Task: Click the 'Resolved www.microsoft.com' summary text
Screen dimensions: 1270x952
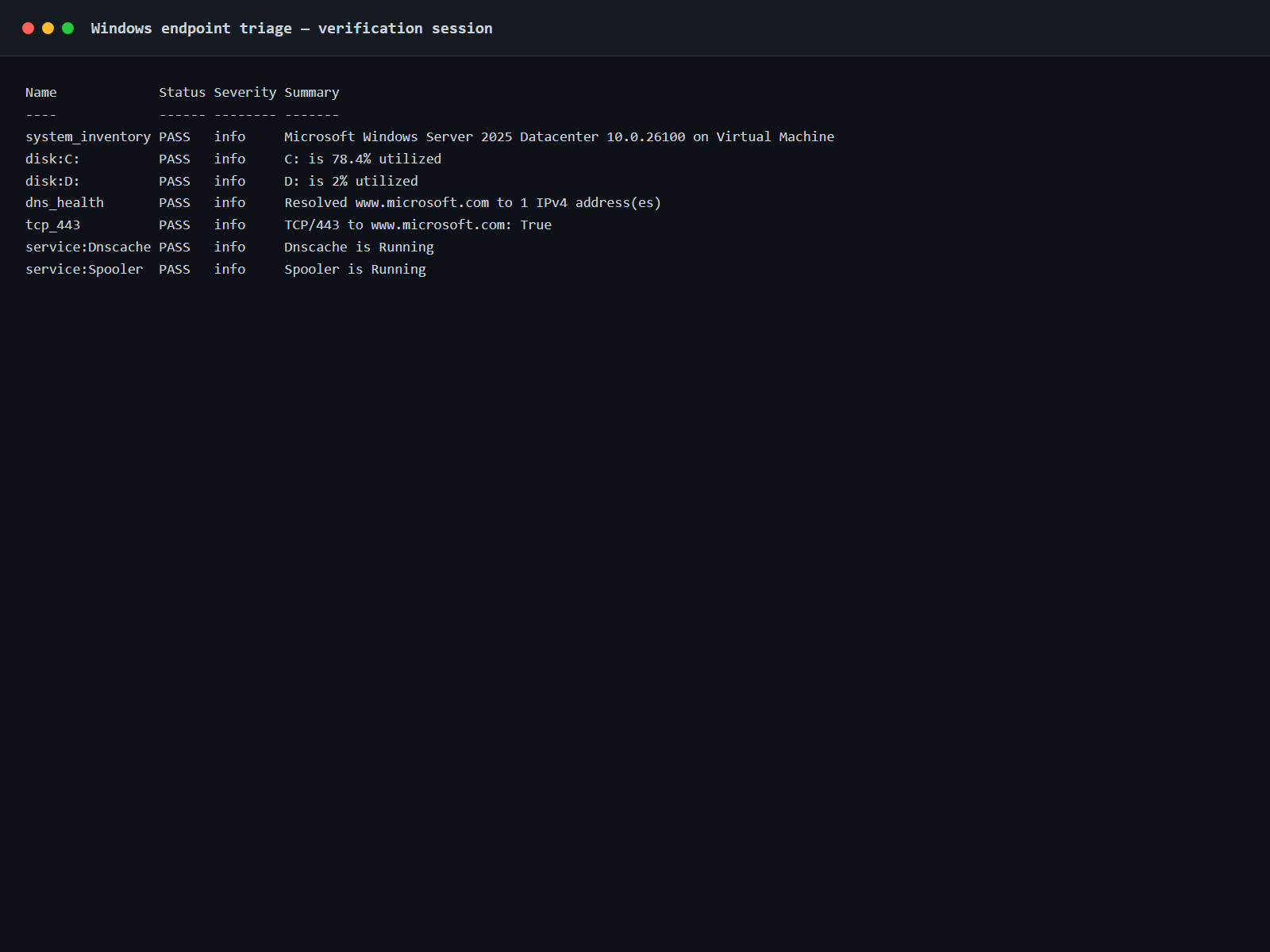Action: pos(472,203)
